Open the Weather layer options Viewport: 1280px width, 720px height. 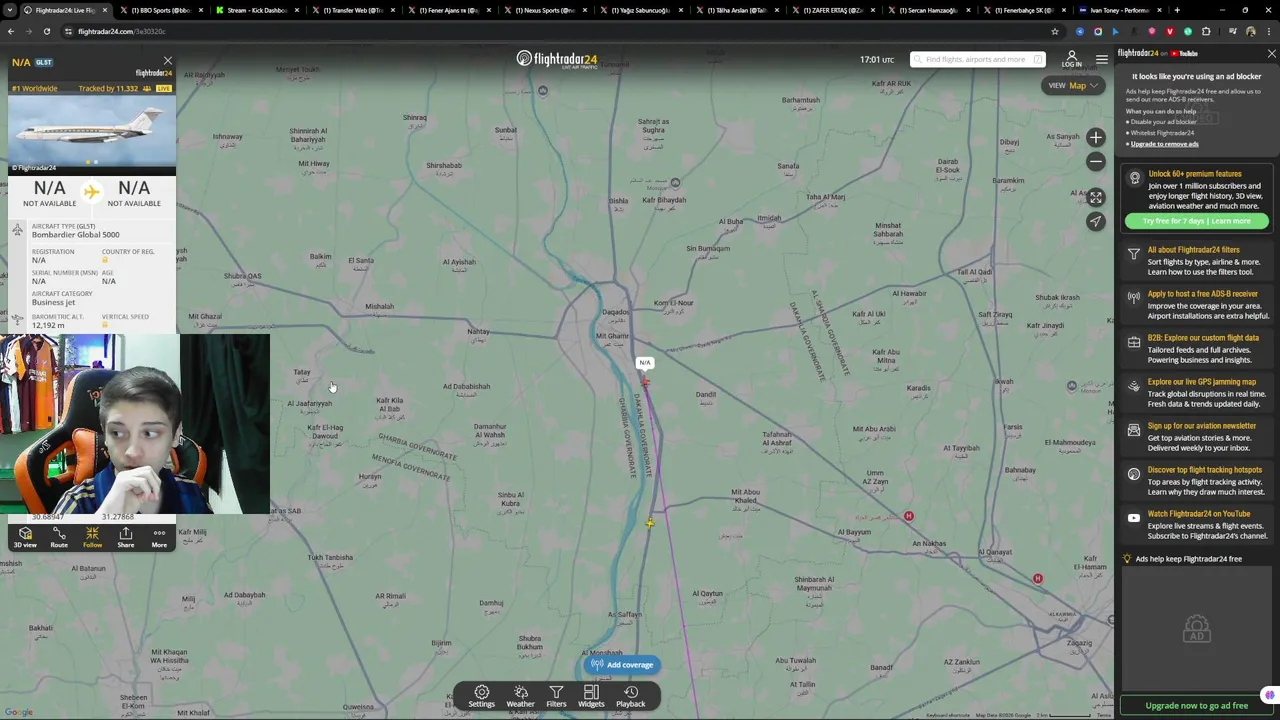(x=520, y=696)
